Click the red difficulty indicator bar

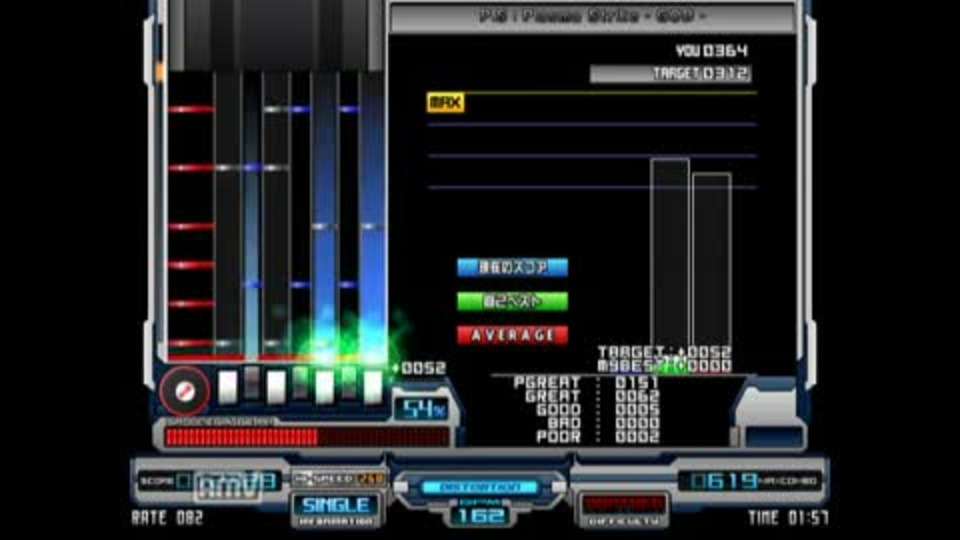(x=623, y=503)
